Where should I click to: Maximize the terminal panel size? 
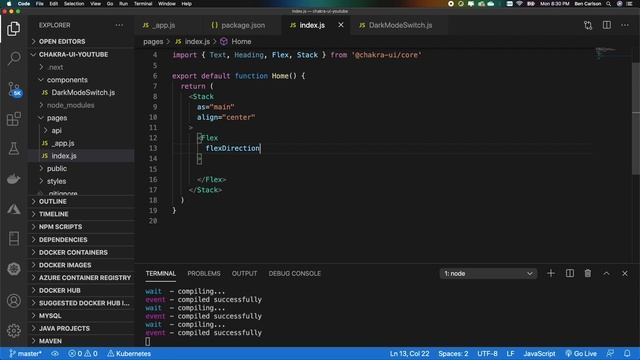coord(606,273)
